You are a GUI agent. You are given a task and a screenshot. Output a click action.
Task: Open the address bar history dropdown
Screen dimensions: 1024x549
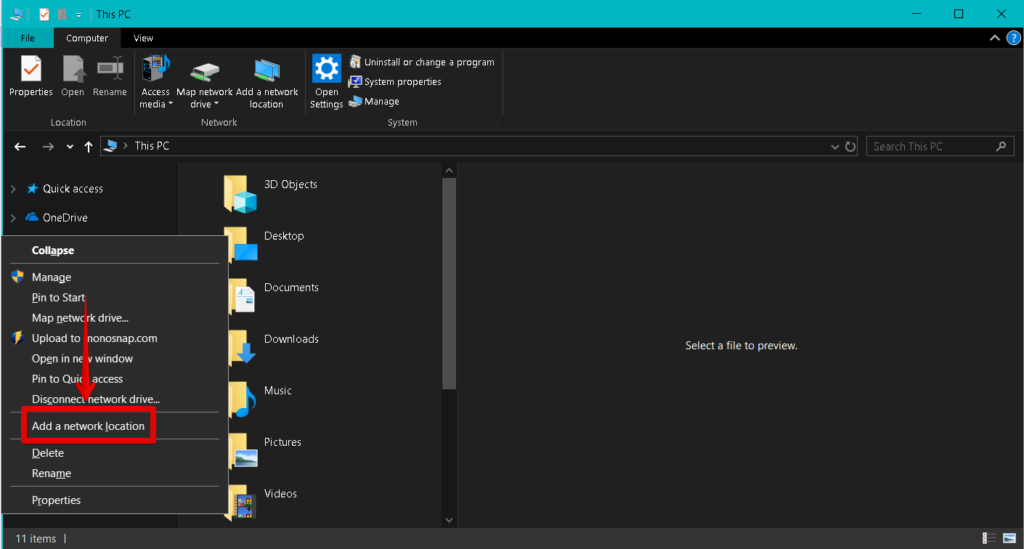tap(835, 146)
